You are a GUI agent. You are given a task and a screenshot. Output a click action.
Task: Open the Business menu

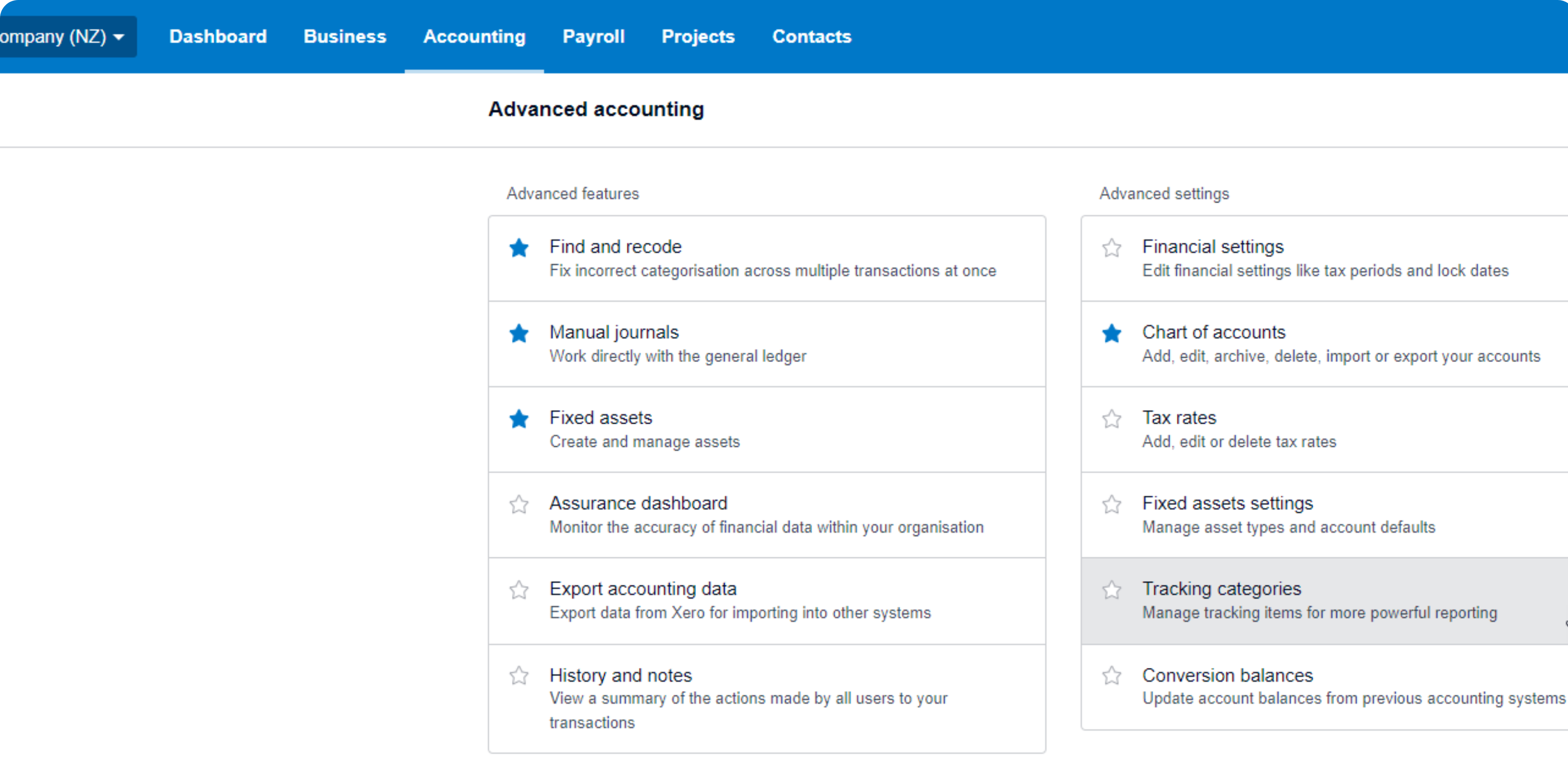coord(345,37)
